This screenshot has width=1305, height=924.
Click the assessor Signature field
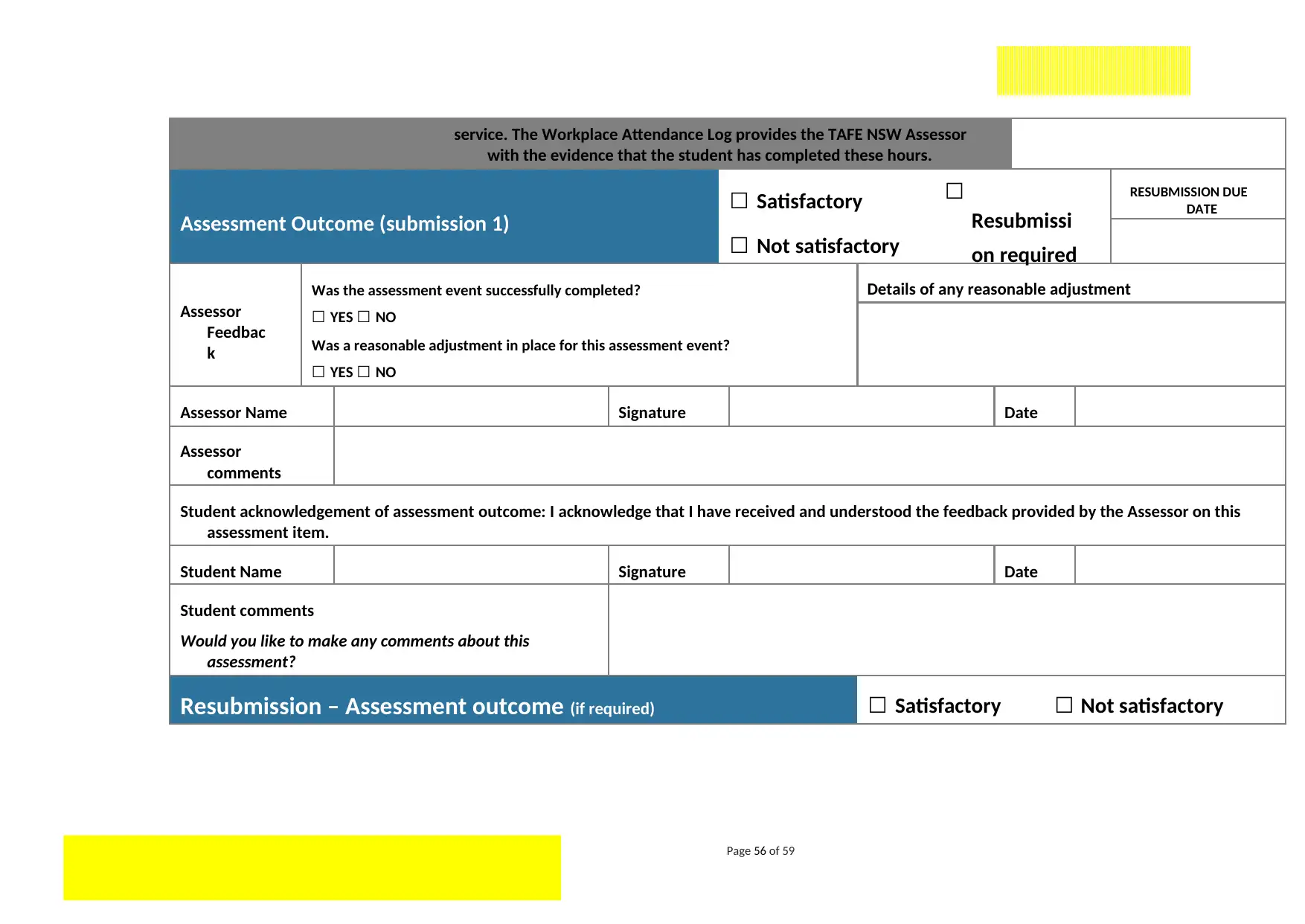(x=862, y=406)
